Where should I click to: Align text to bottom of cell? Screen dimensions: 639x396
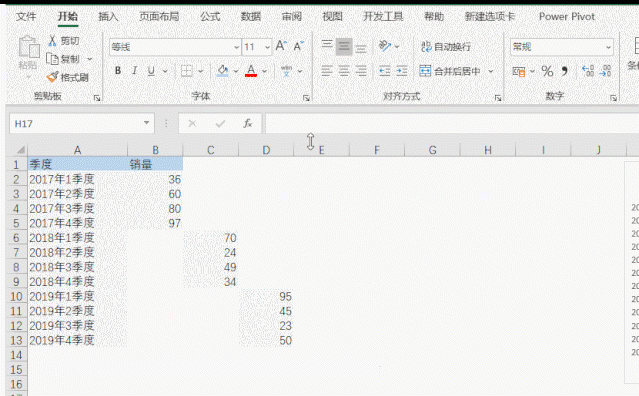click(361, 47)
